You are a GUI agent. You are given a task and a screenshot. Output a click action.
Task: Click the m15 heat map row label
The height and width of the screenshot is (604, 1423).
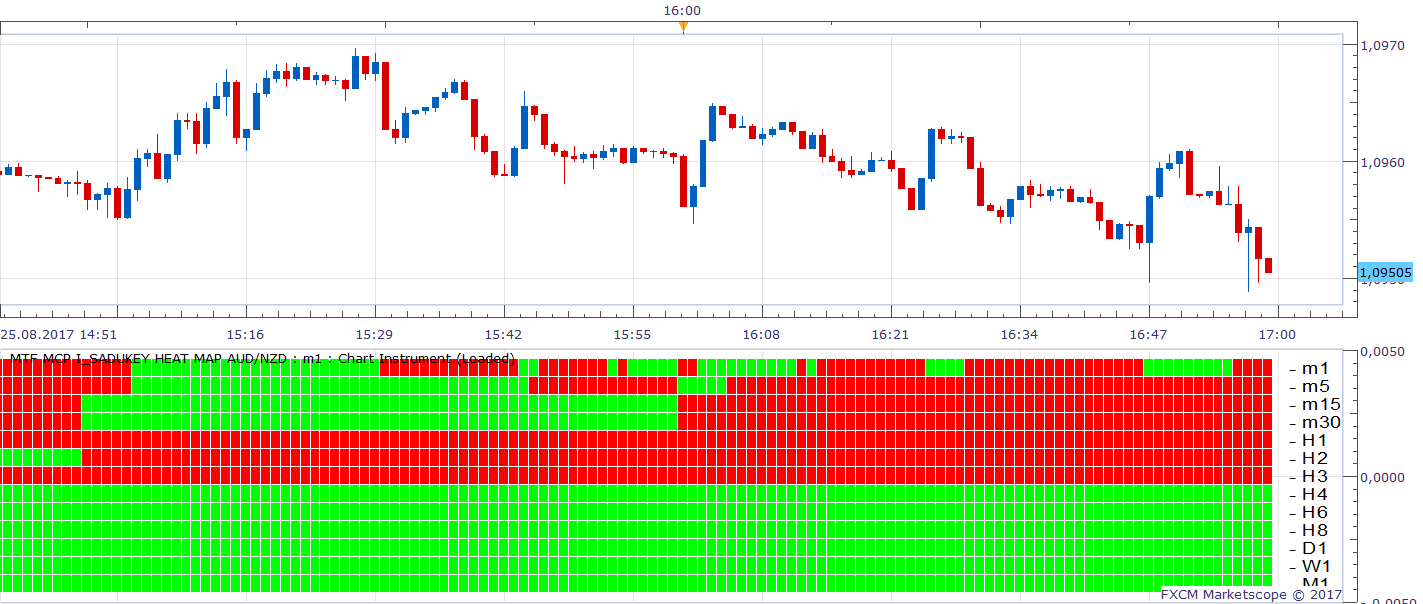1320,405
